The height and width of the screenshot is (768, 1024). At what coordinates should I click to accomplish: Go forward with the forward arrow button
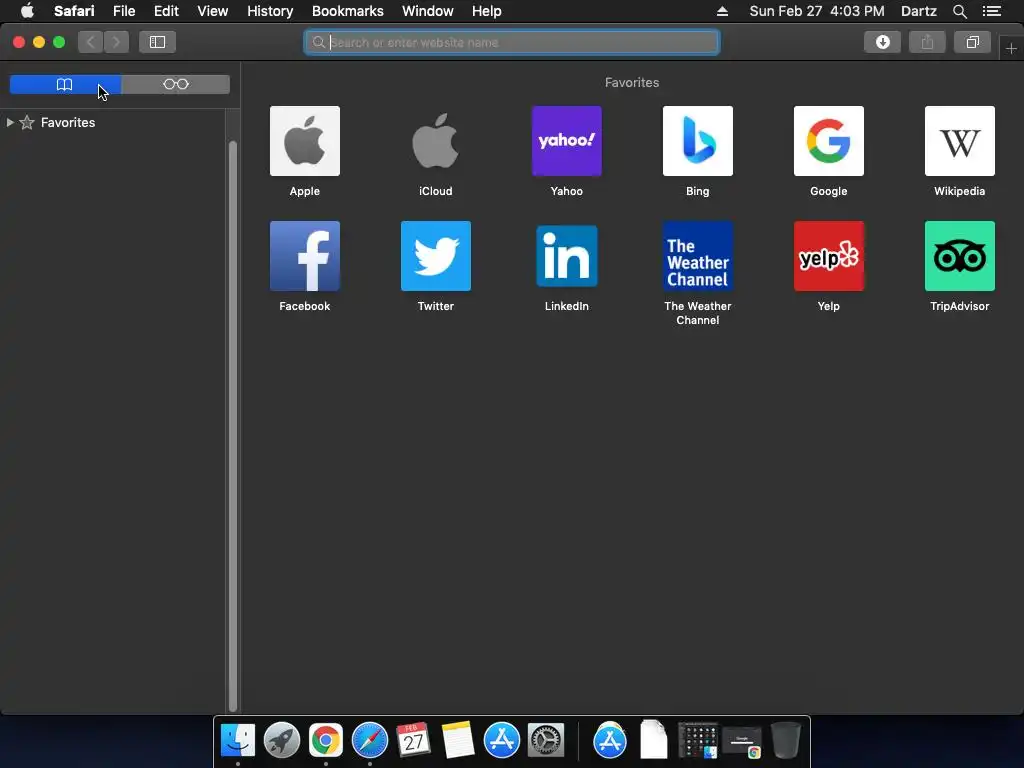coord(116,42)
